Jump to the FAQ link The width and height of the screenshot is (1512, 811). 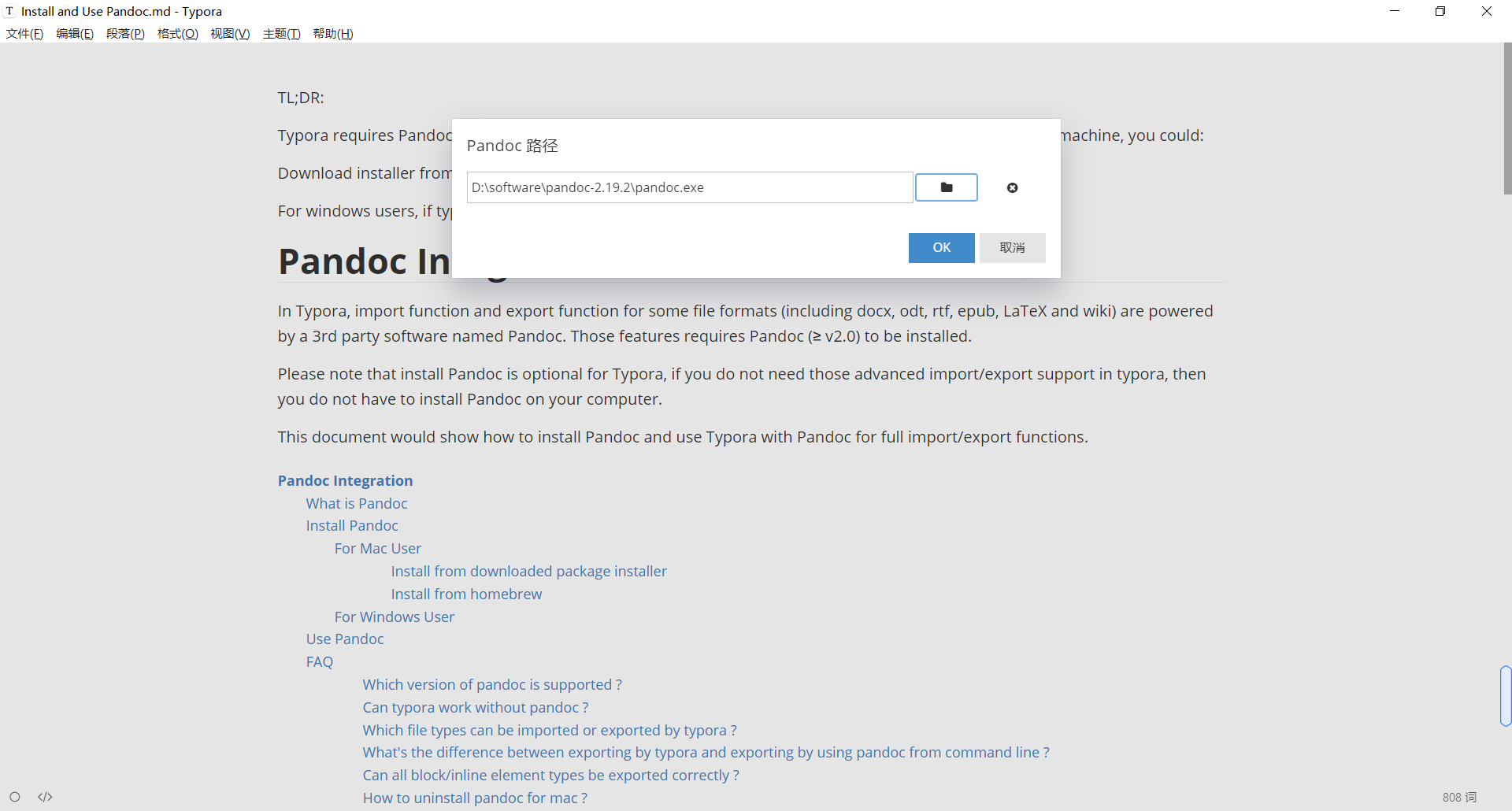(x=320, y=661)
